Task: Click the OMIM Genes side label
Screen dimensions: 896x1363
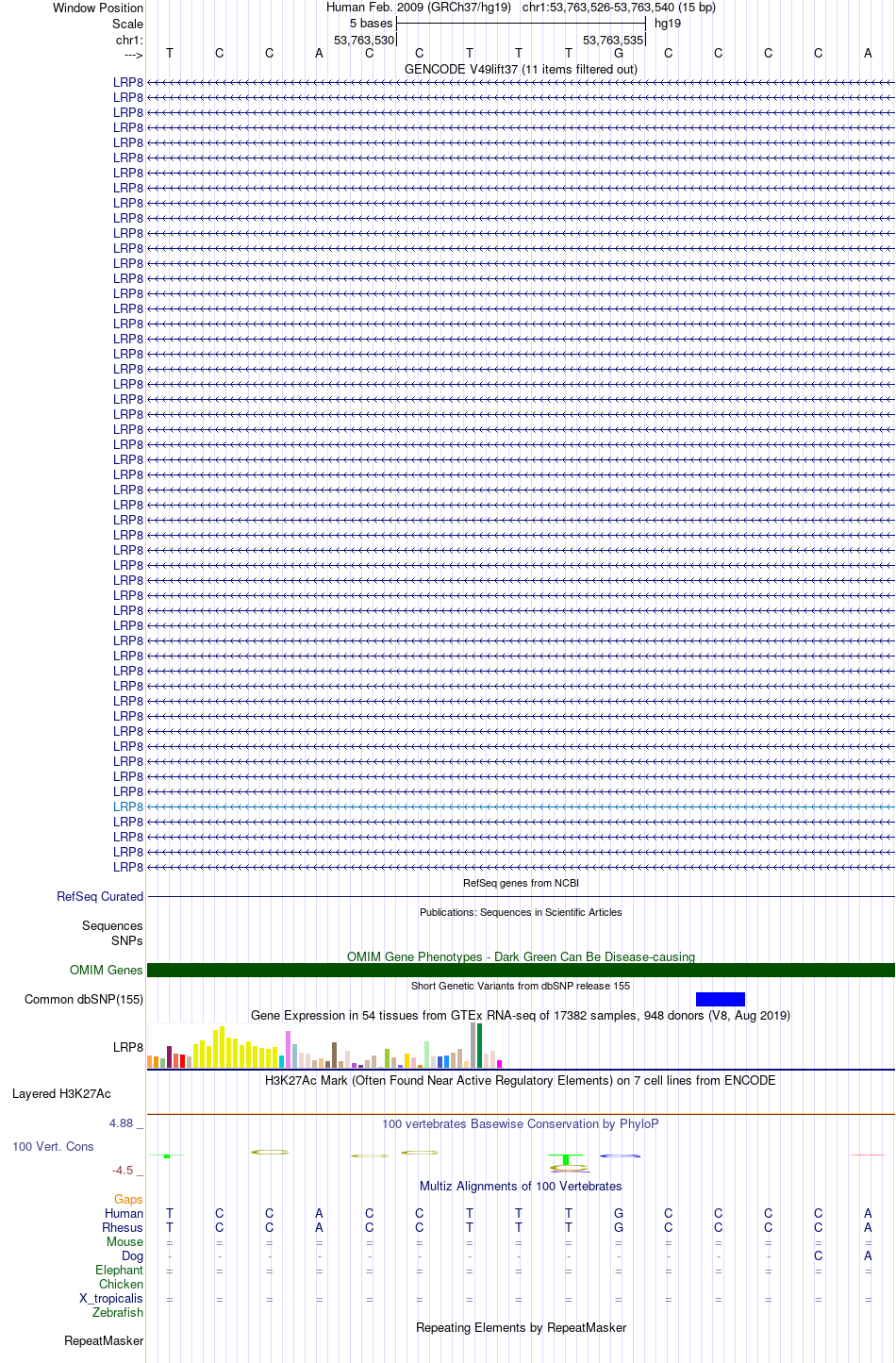Action: point(107,970)
